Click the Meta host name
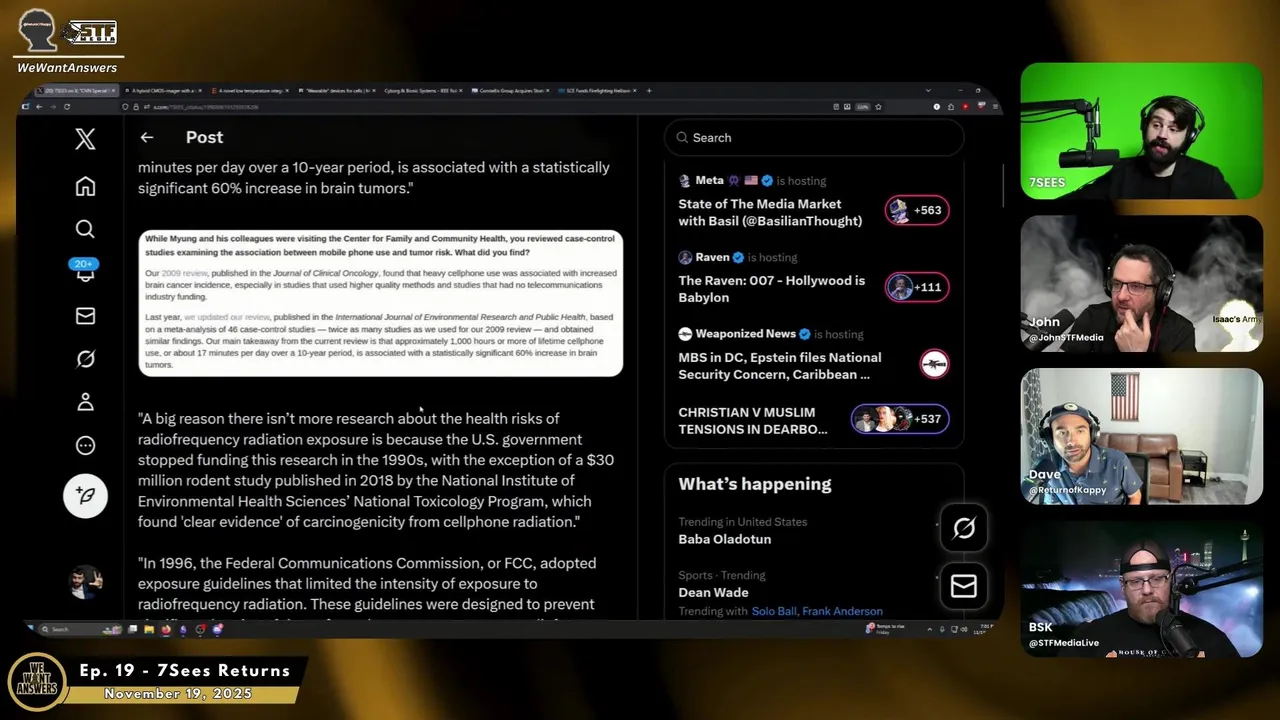1280x720 pixels. click(709, 181)
